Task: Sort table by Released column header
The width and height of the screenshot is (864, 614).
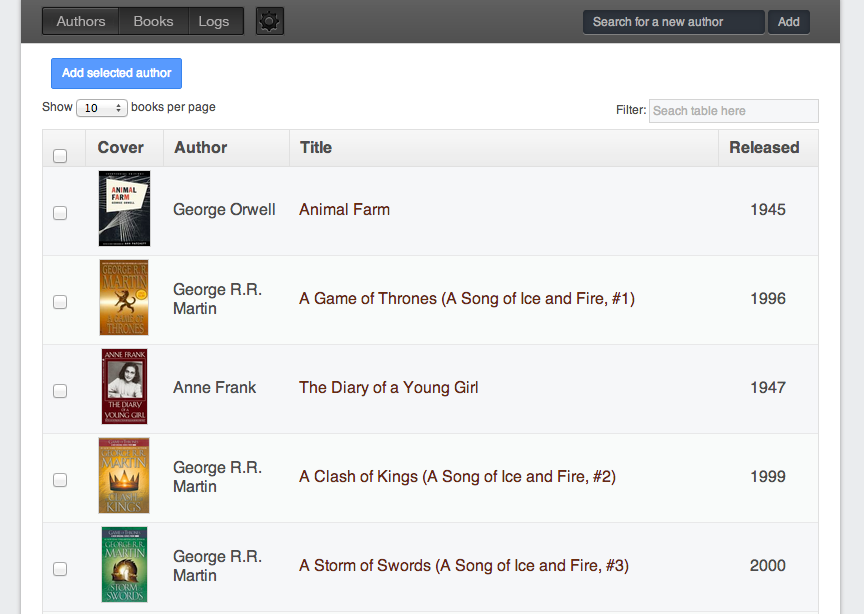Action: (764, 148)
